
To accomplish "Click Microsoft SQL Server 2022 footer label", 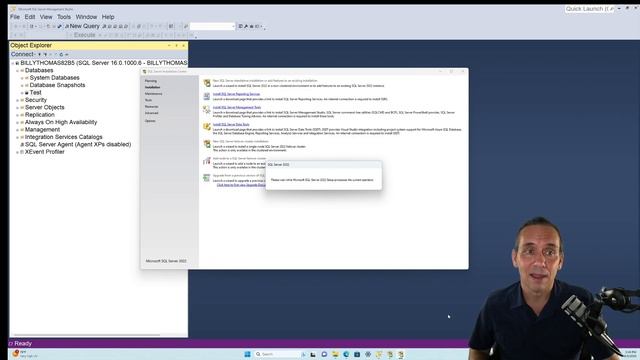I will pyautogui.click(x=166, y=261).
